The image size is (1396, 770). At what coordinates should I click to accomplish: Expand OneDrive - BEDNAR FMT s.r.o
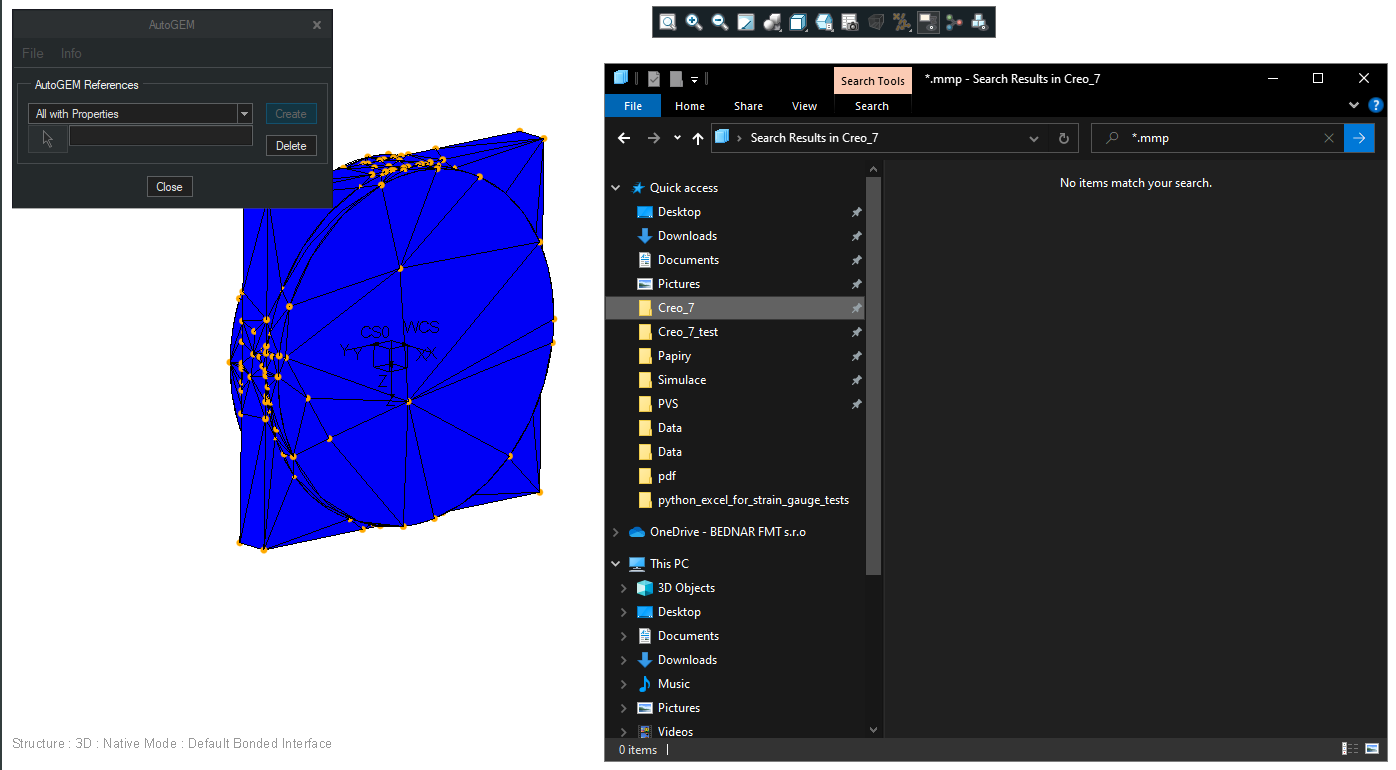point(615,531)
